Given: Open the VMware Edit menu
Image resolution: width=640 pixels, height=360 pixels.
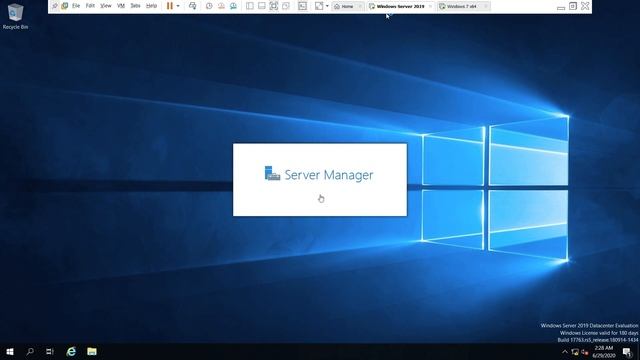Looking at the screenshot, I should 90,6.
